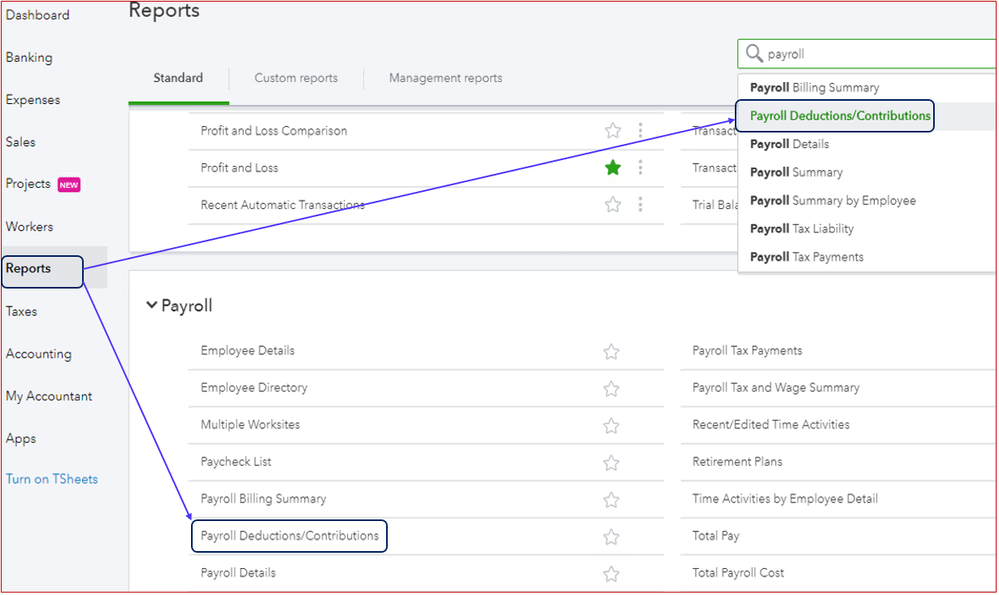Open Reports in the sidebar
This screenshot has width=999, height=595.
(x=28, y=268)
